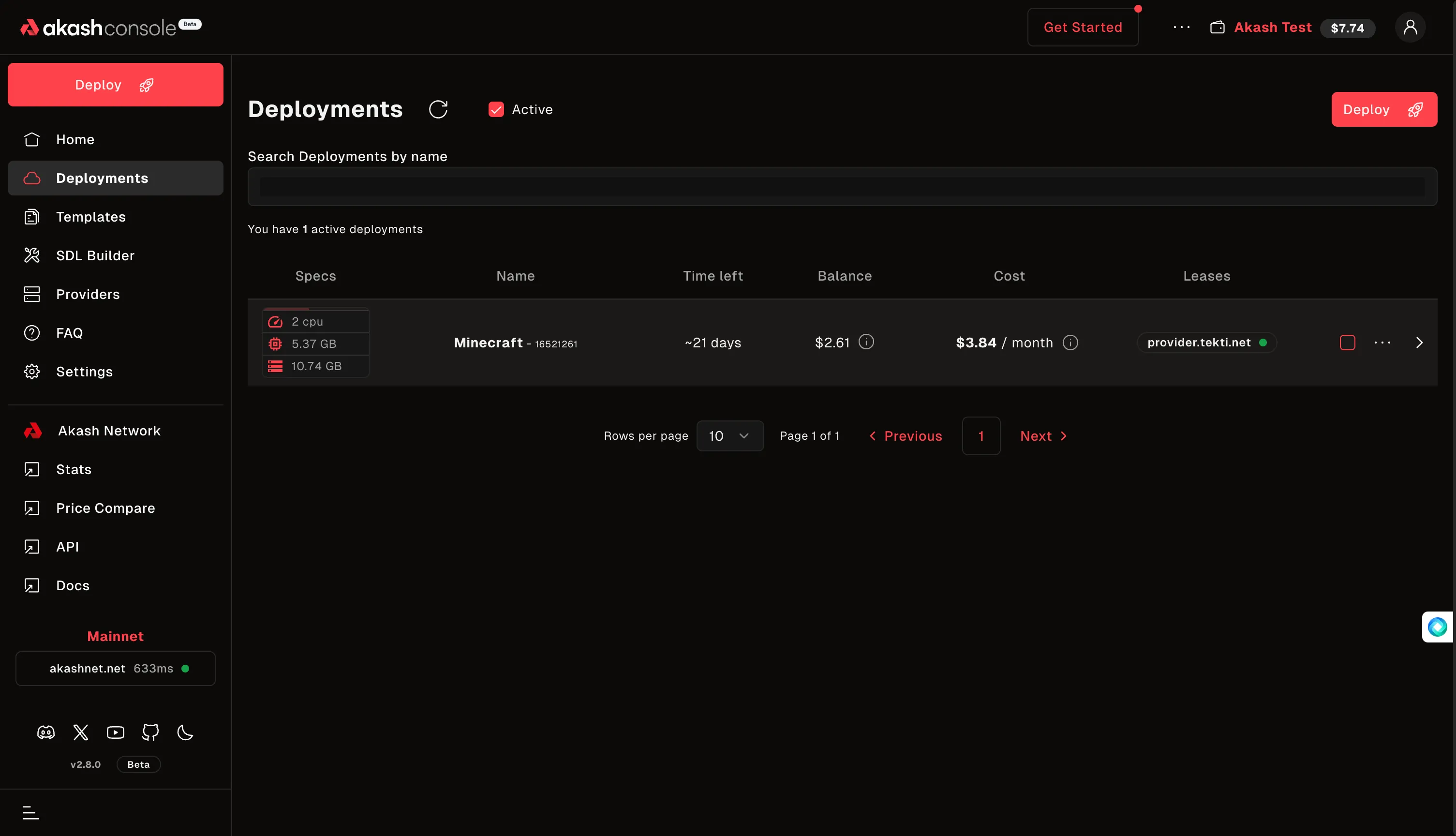Click the Get Started button
The width and height of the screenshot is (1456, 836).
[x=1083, y=27]
